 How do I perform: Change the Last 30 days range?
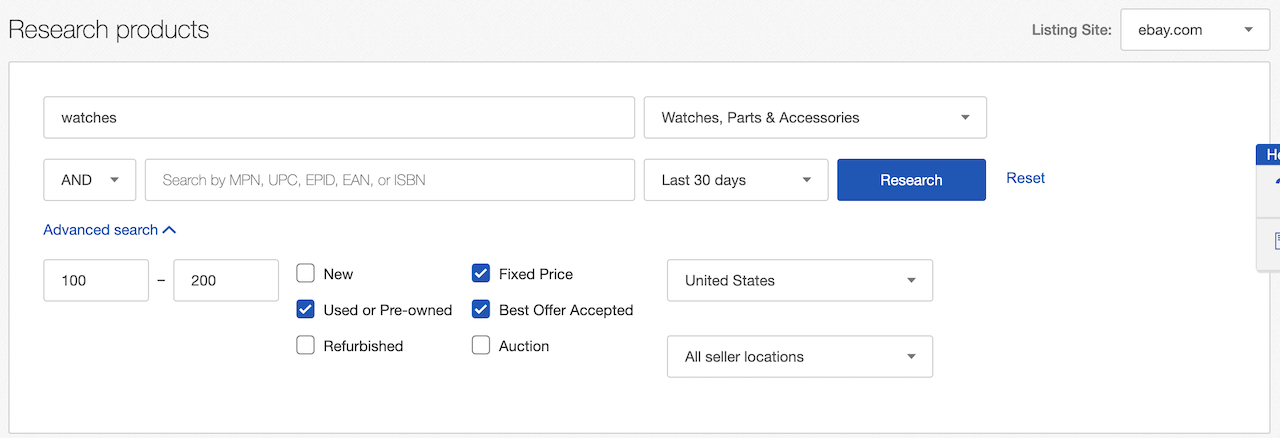736,180
